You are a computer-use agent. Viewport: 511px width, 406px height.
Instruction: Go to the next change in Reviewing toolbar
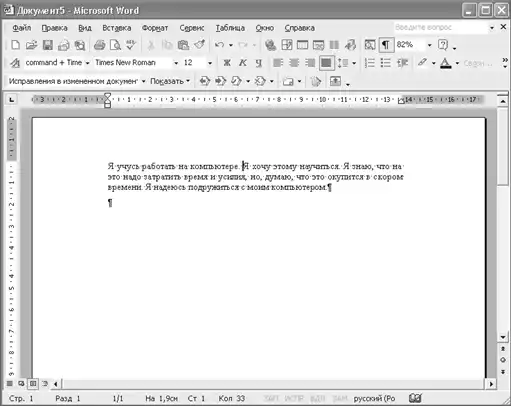220,81
